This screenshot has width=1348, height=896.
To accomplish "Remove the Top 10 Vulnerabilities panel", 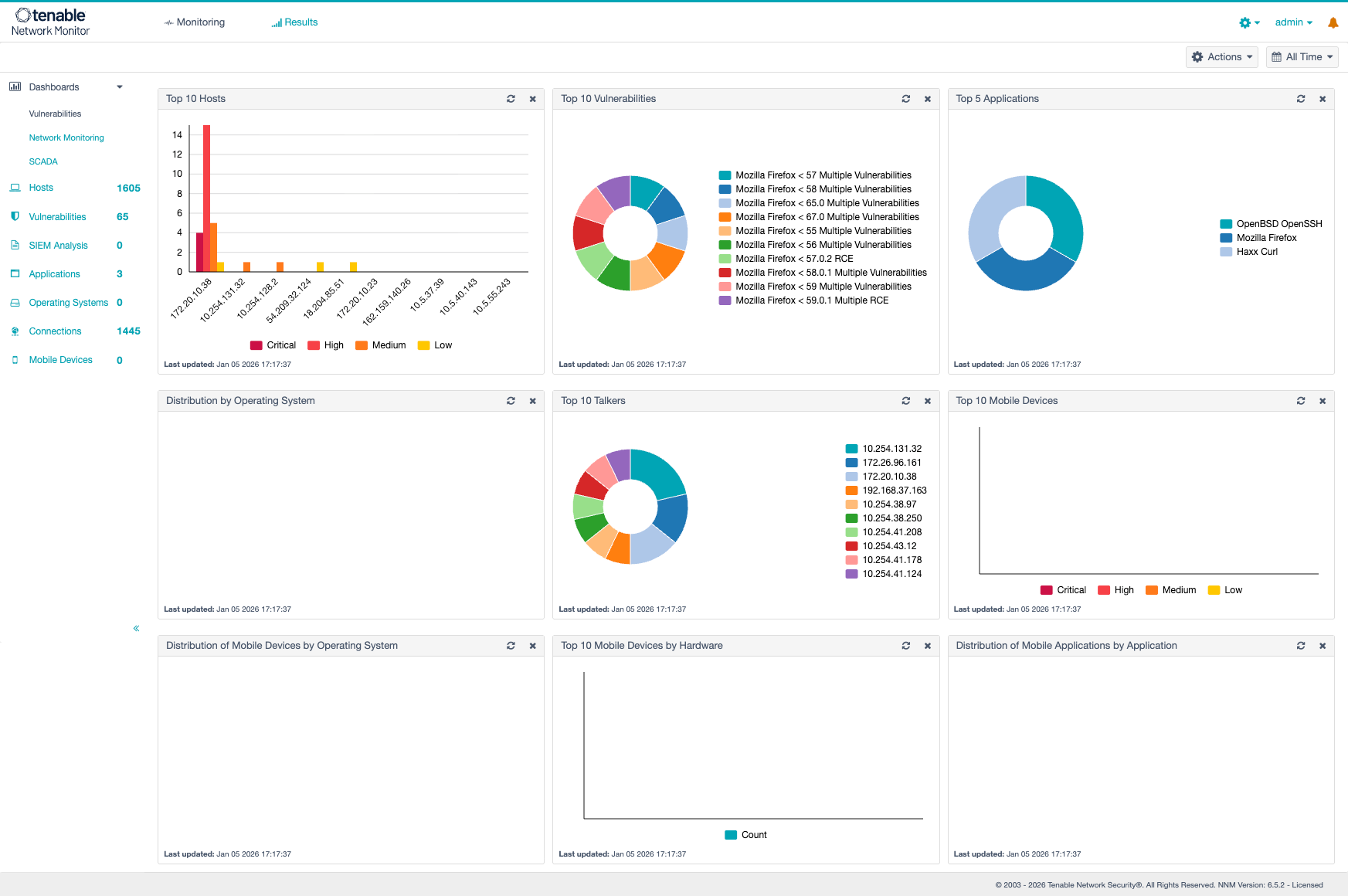I will [928, 99].
